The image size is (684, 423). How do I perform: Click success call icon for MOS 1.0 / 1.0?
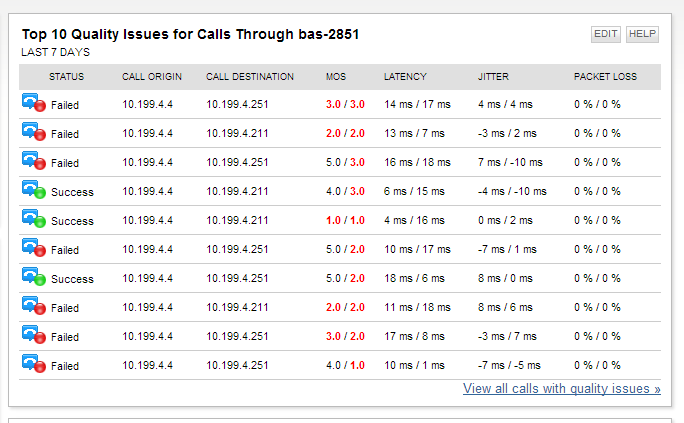(x=34, y=219)
